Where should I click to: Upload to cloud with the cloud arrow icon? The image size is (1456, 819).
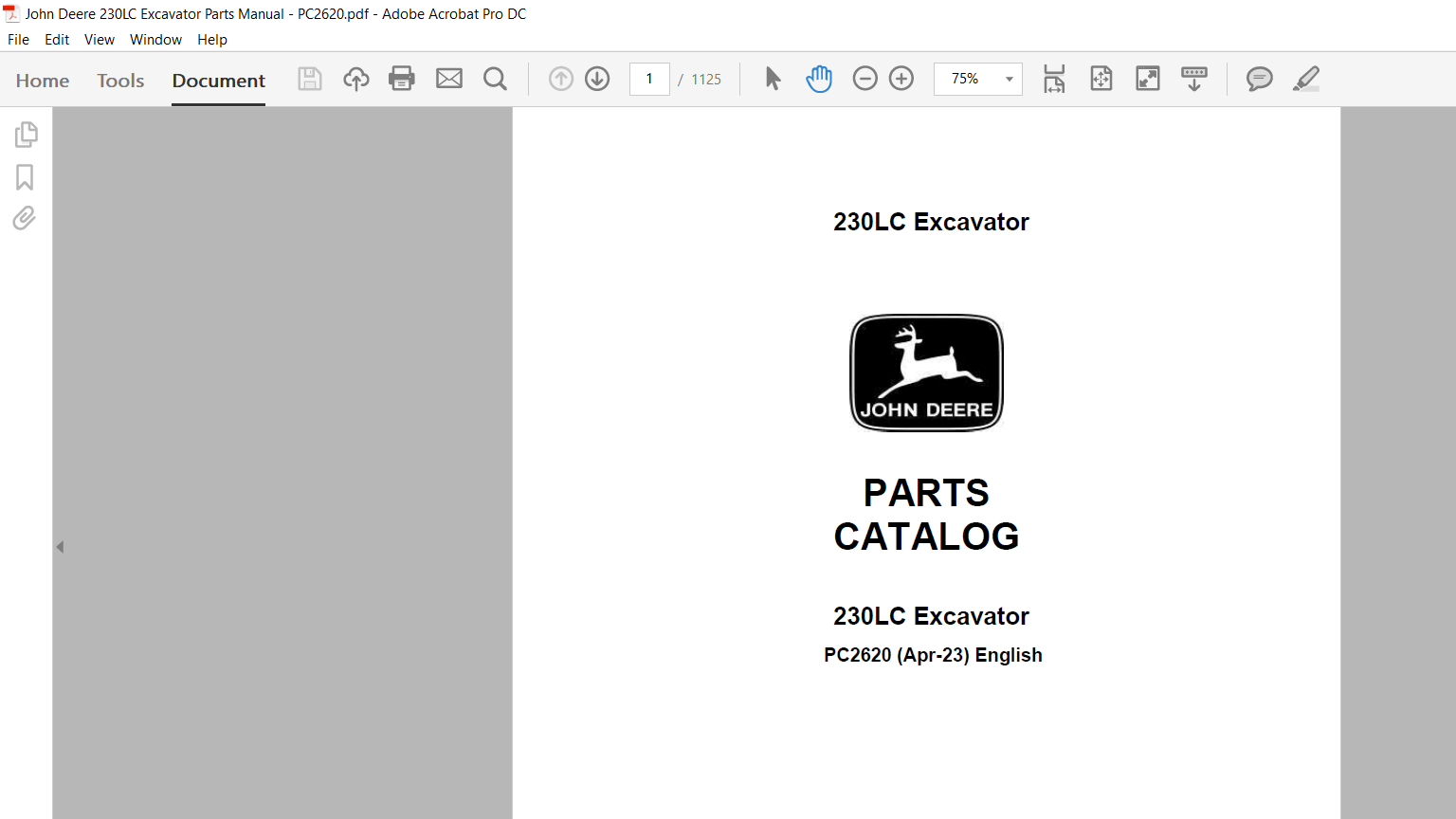pos(356,79)
